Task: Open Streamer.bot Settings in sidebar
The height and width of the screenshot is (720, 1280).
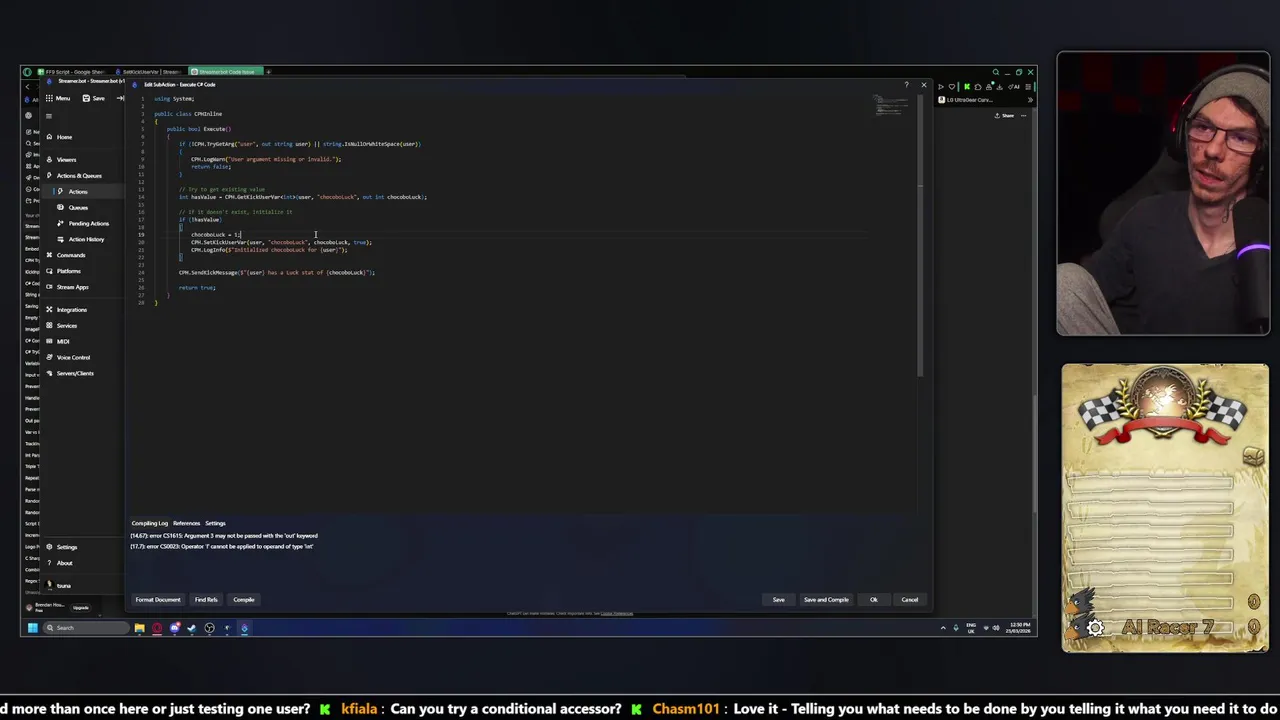Action: point(66,548)
